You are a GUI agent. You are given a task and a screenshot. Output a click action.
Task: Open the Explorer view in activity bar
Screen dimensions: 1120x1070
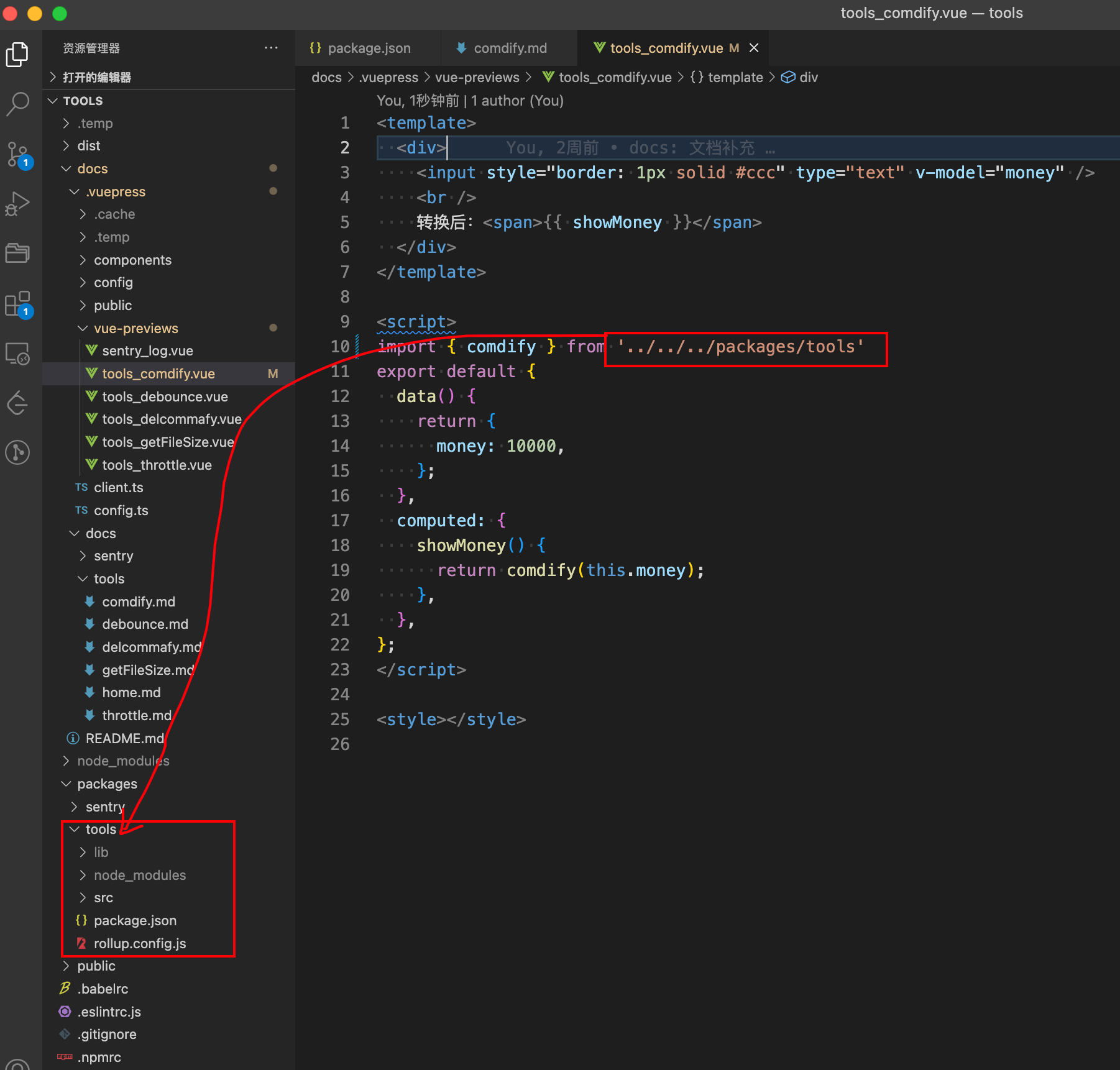17,55
